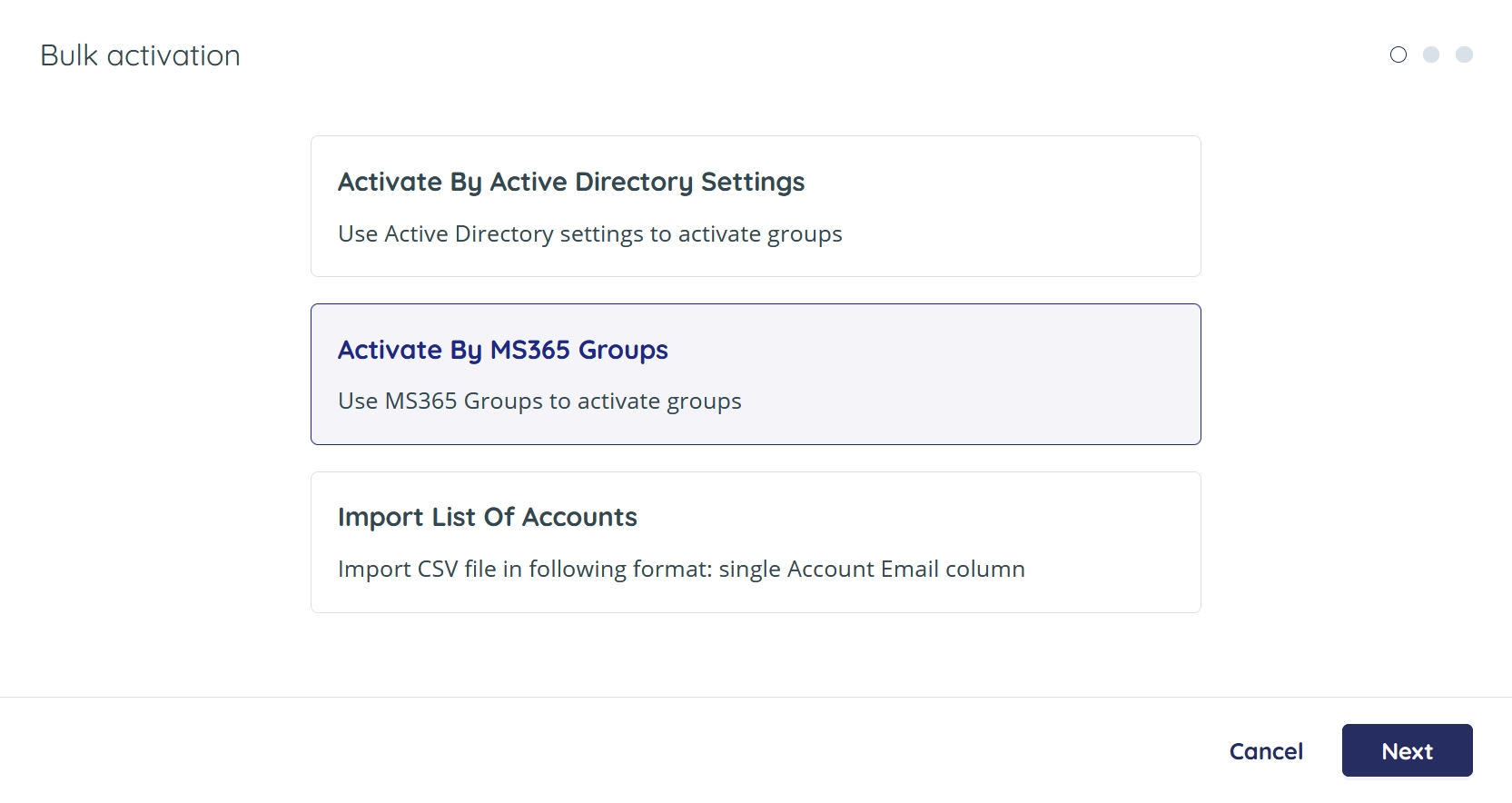Select Activate By Active Directory Settings card
Screen dimensions: 1512x803
pyautogui.click(x=756, y=206)
